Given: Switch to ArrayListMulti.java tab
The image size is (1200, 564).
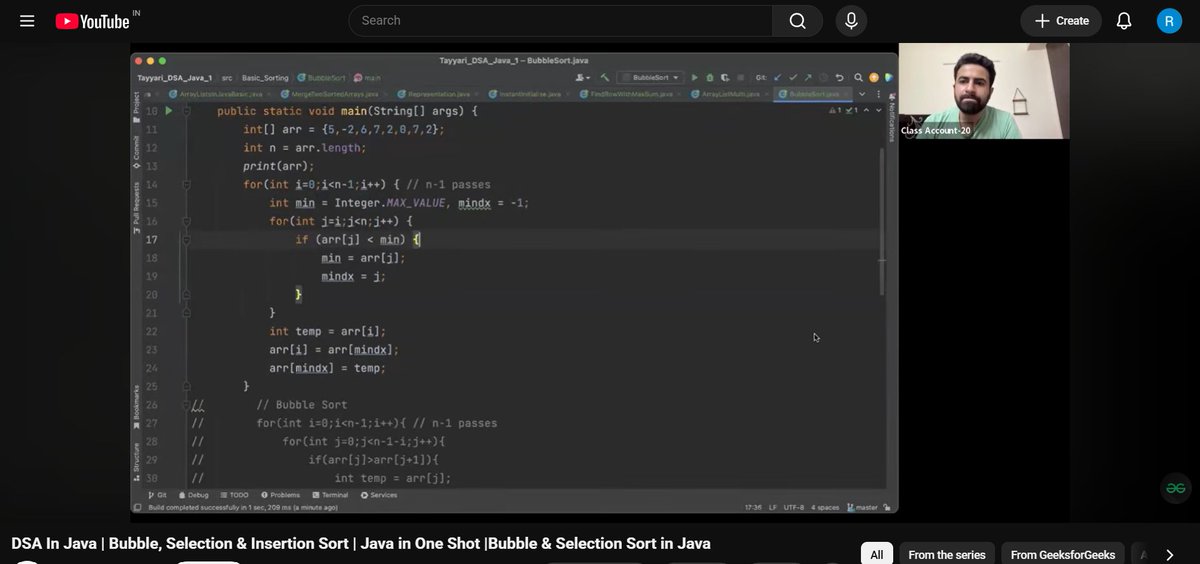Looking at the screenshot, I should pos(730,94).
